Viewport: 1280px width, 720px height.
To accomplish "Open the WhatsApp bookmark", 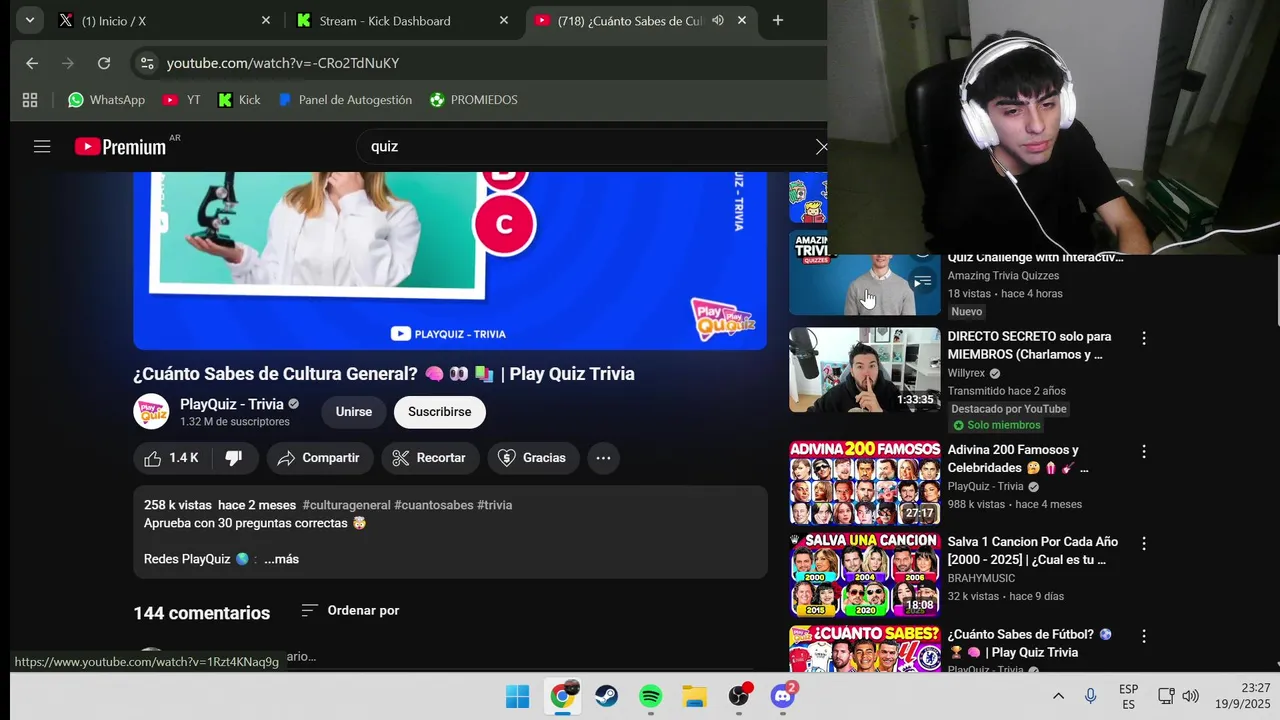I will tap(106, 100).
